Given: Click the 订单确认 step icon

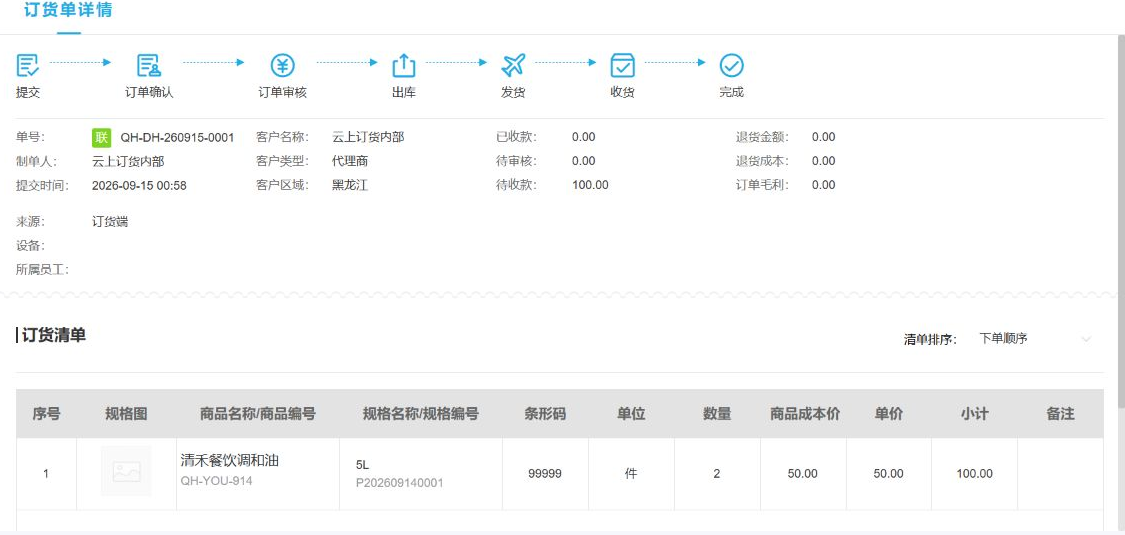Looking at the screenshot, I should click(149, 65).
